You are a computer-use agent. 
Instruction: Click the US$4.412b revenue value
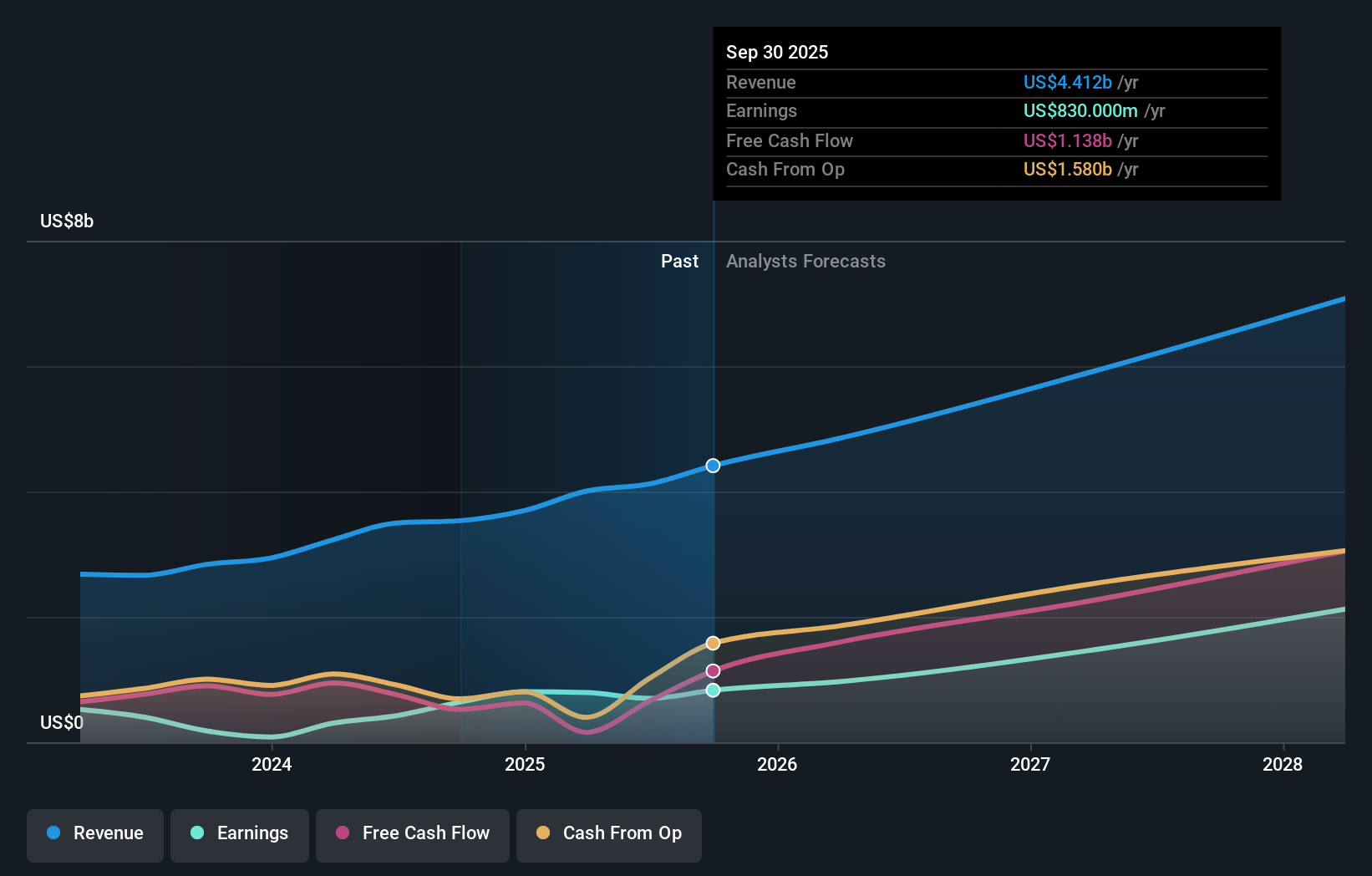1068,83
